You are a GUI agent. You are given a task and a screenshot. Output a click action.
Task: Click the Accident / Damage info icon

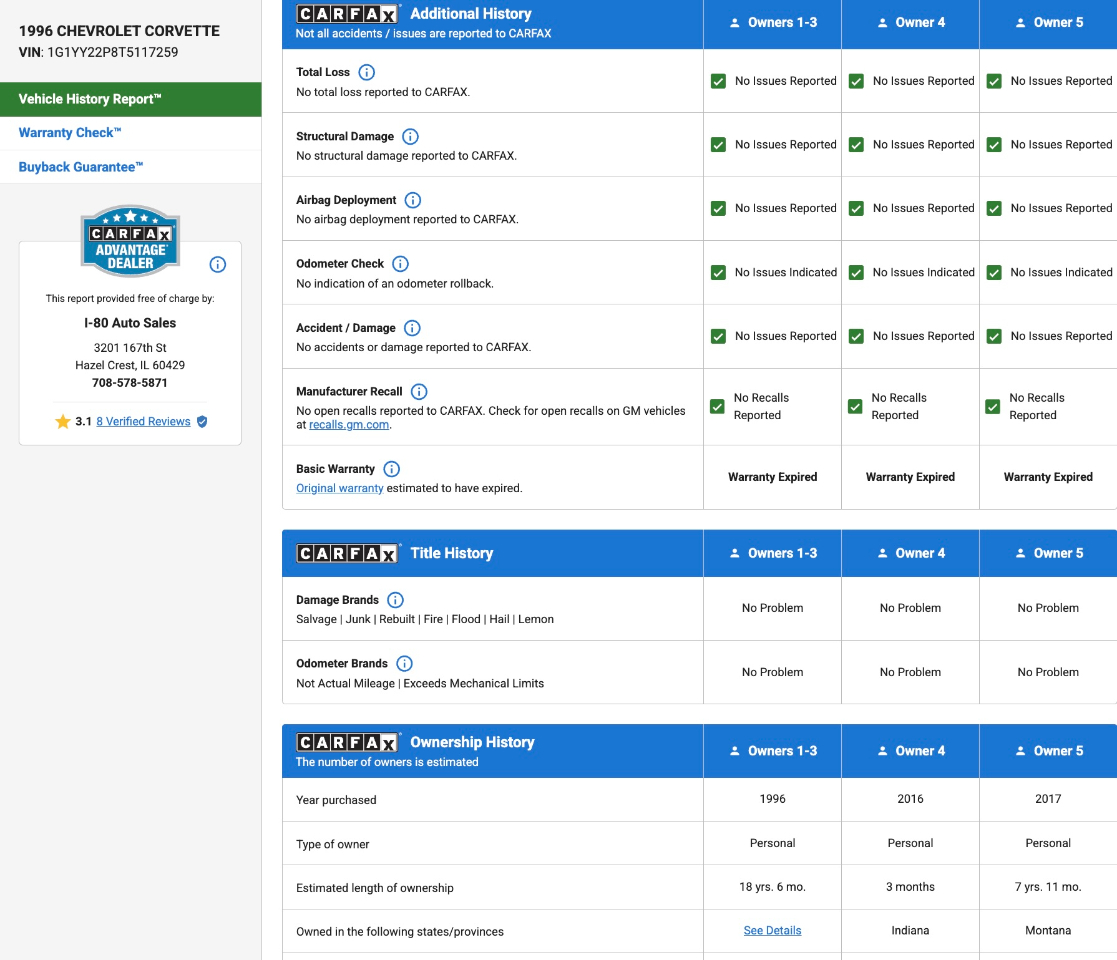pos(412,328)
